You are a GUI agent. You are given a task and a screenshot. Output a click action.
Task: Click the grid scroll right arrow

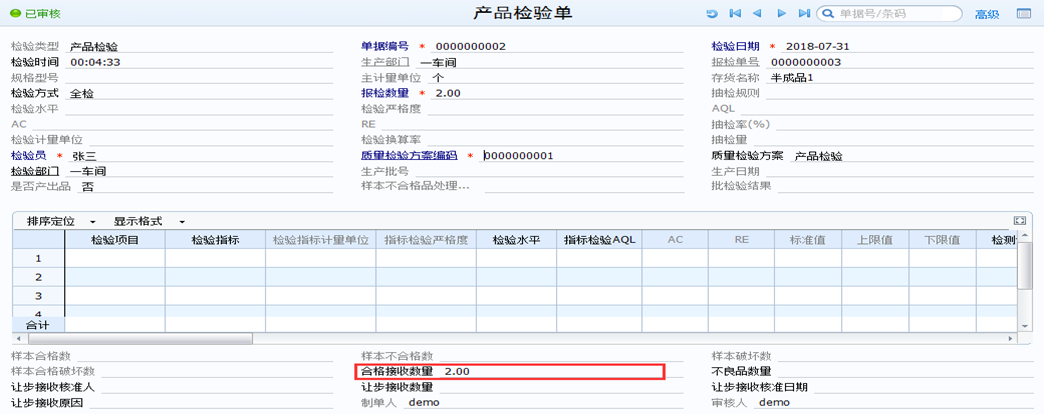[x=1011, y=339]
